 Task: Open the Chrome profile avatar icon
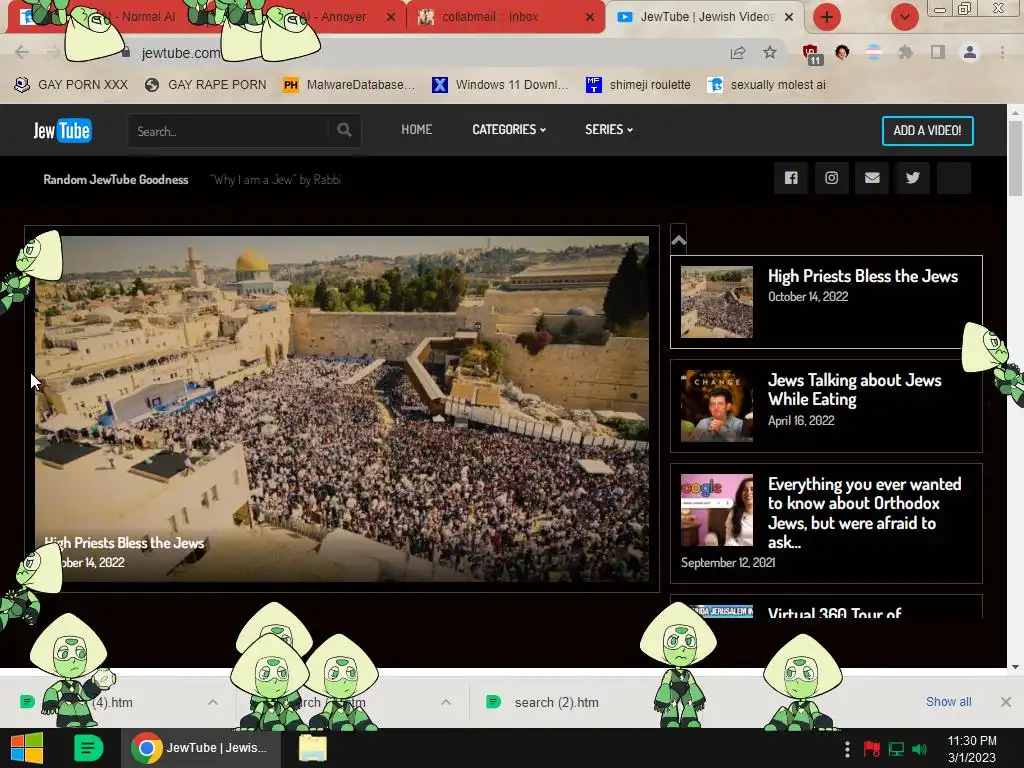(x=970, y=52)
